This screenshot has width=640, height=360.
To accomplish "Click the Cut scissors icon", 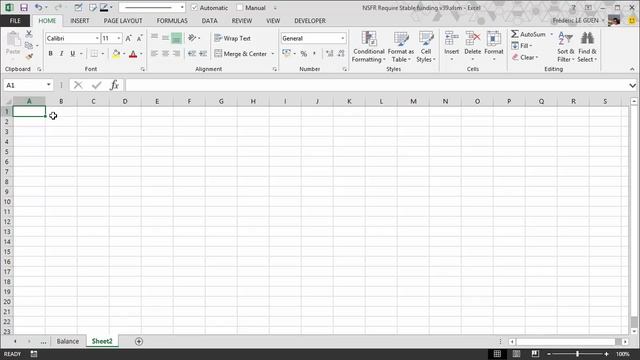I will (29, 34).
